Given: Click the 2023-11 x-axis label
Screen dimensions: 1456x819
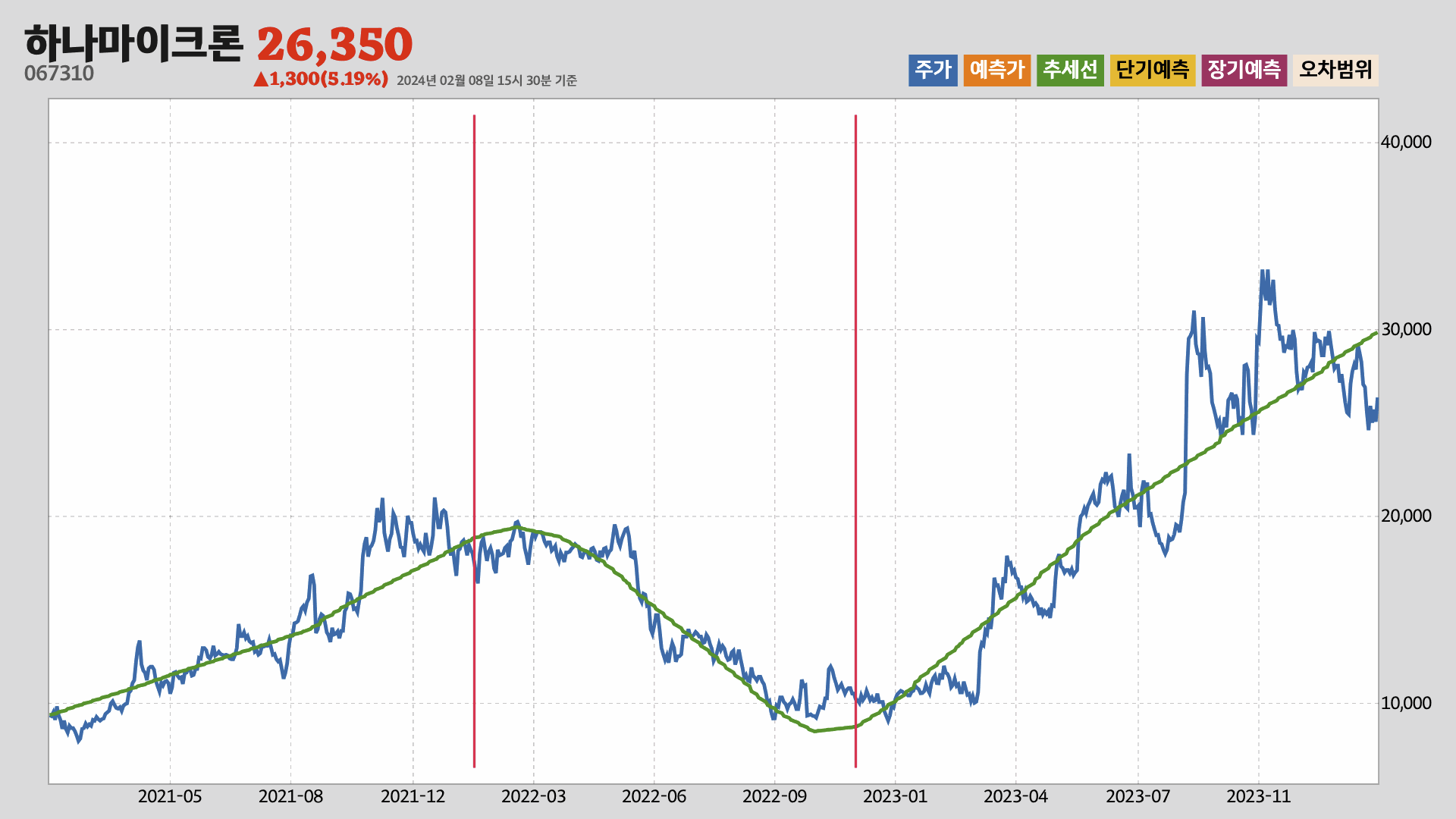Looking at the screenshot, I should (x=1259, y=796).
